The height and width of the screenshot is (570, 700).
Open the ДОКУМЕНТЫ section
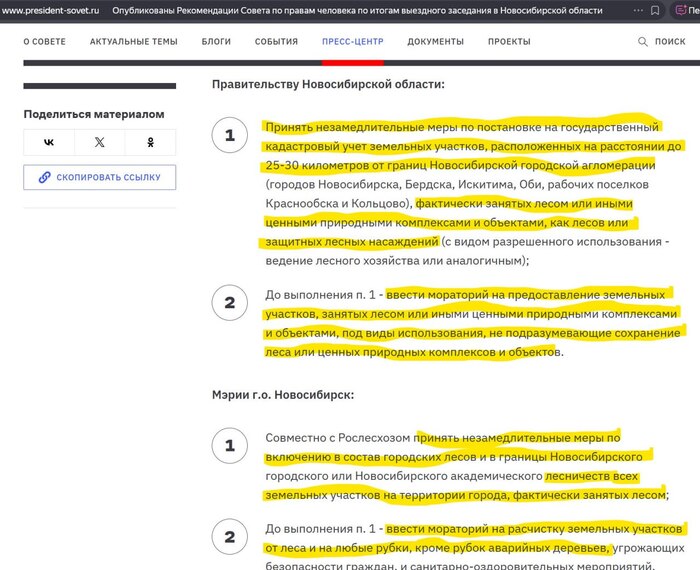tap(435, 42)
